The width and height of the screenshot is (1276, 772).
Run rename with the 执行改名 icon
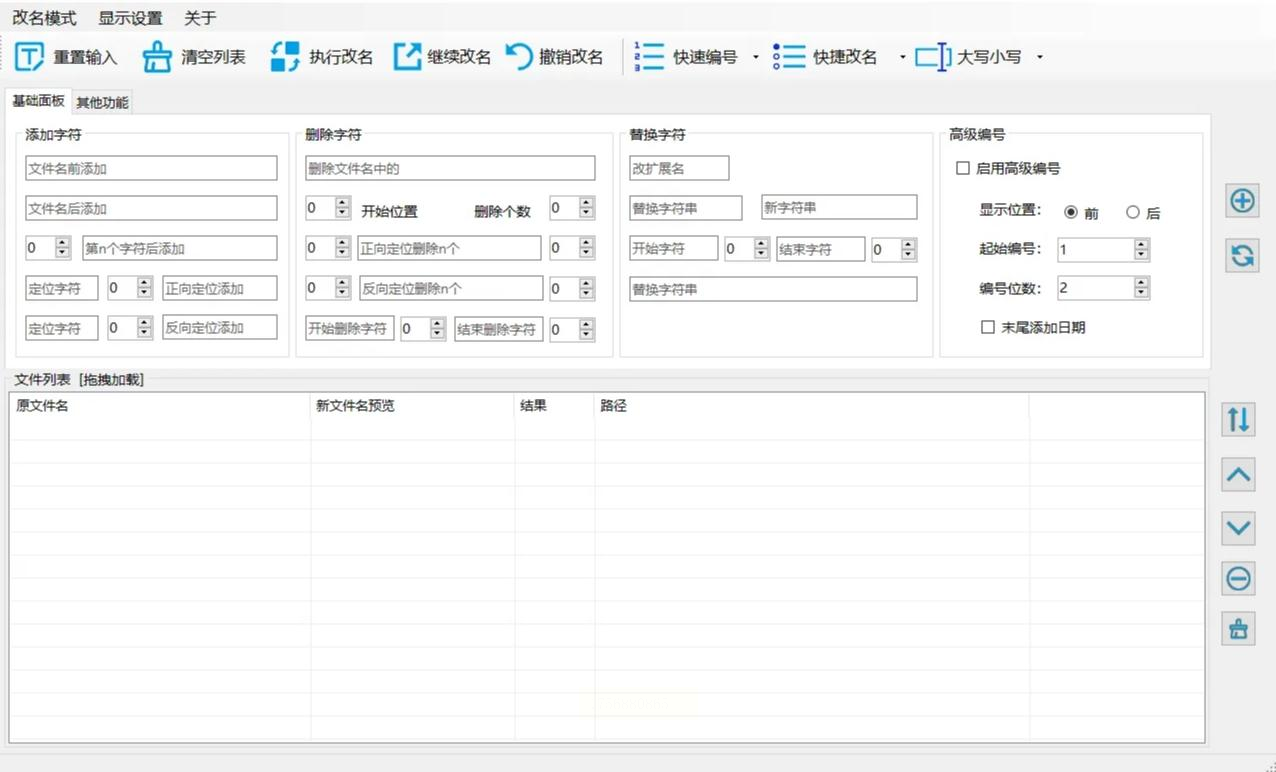click(x=285, y=57)
